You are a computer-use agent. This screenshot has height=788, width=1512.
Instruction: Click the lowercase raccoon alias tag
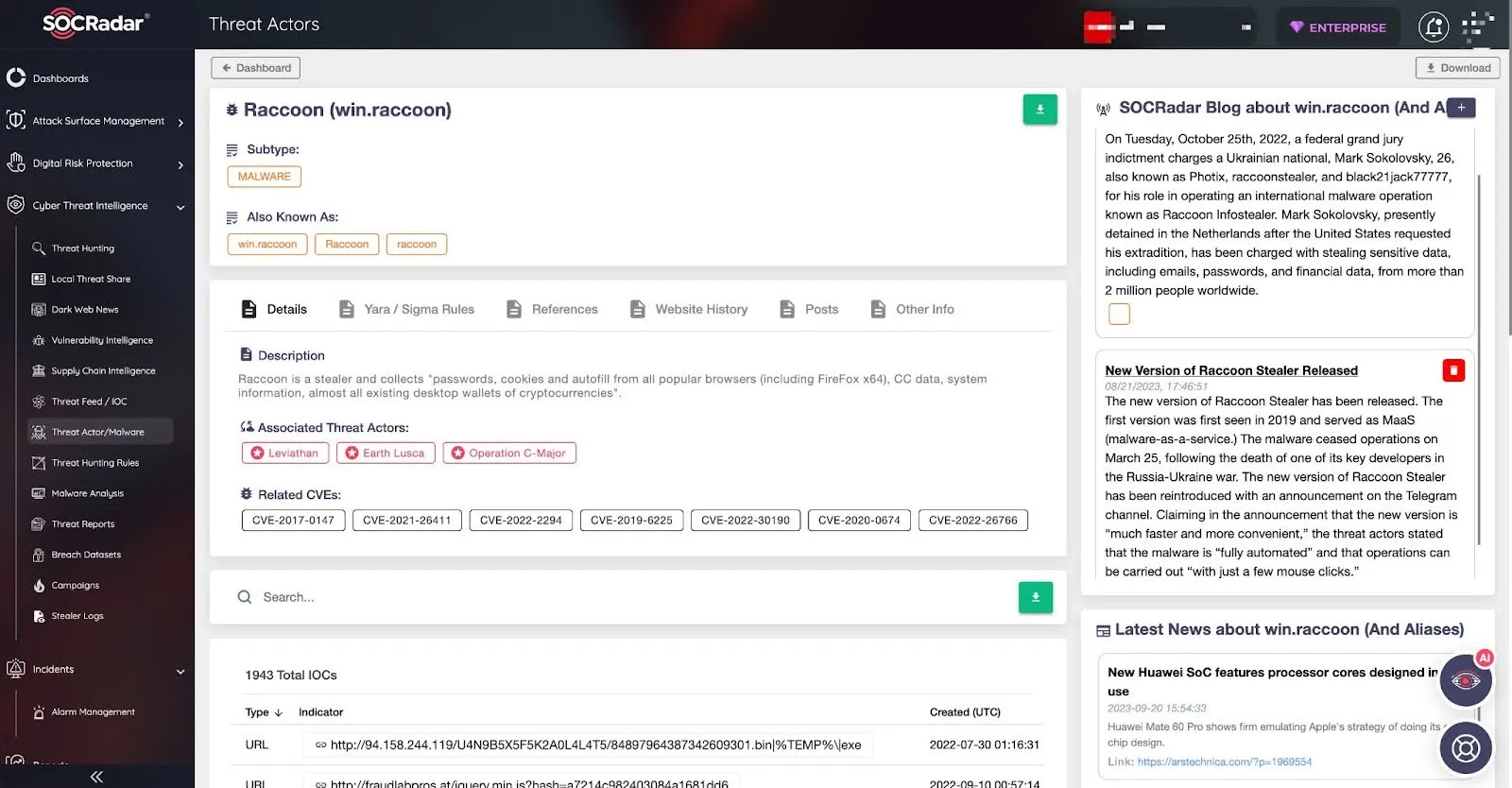coord(417,244)
